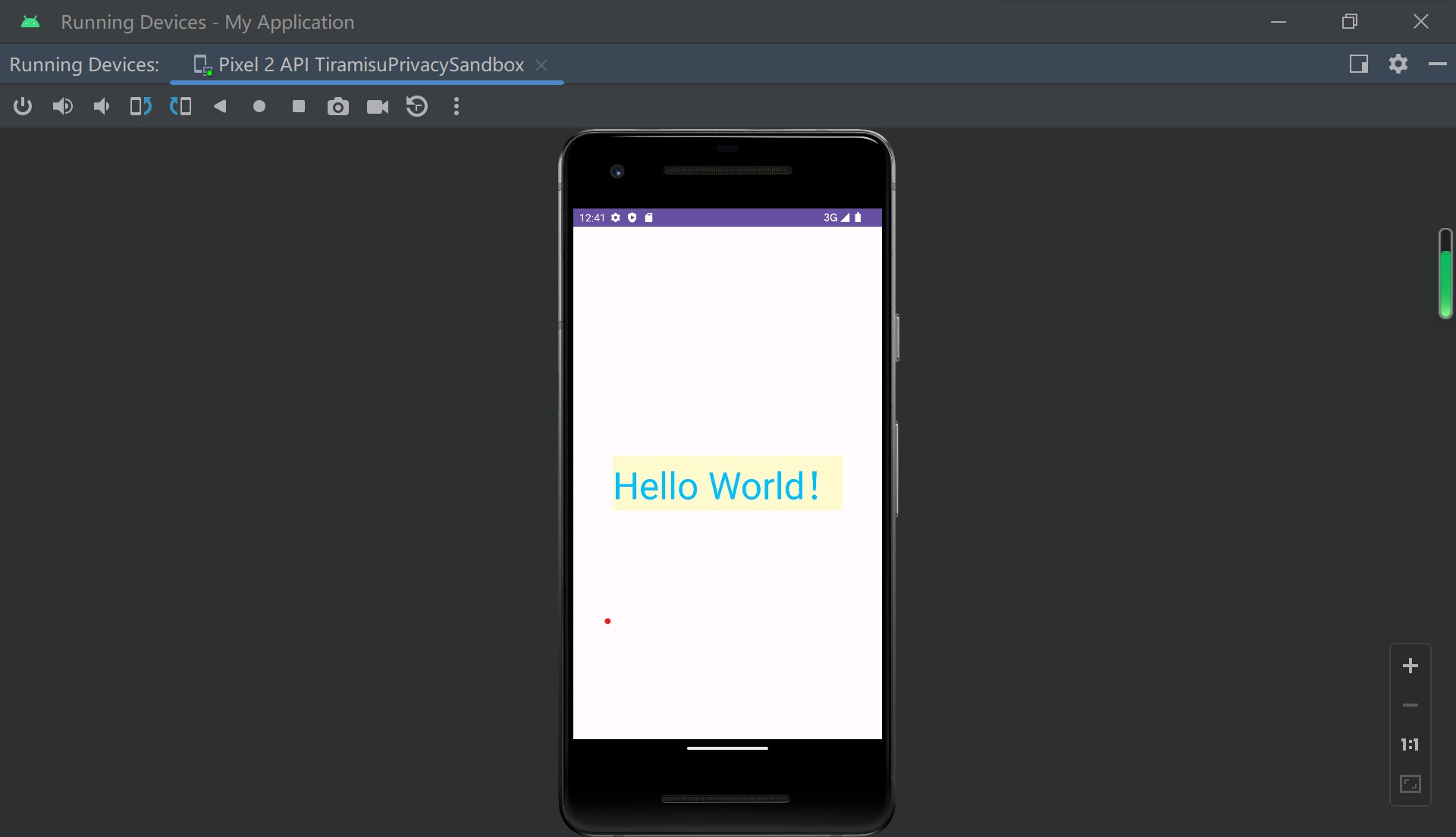Viewport: 1456px width, 837px height.
Task: Rotate the device right
Action: (180, 107)
